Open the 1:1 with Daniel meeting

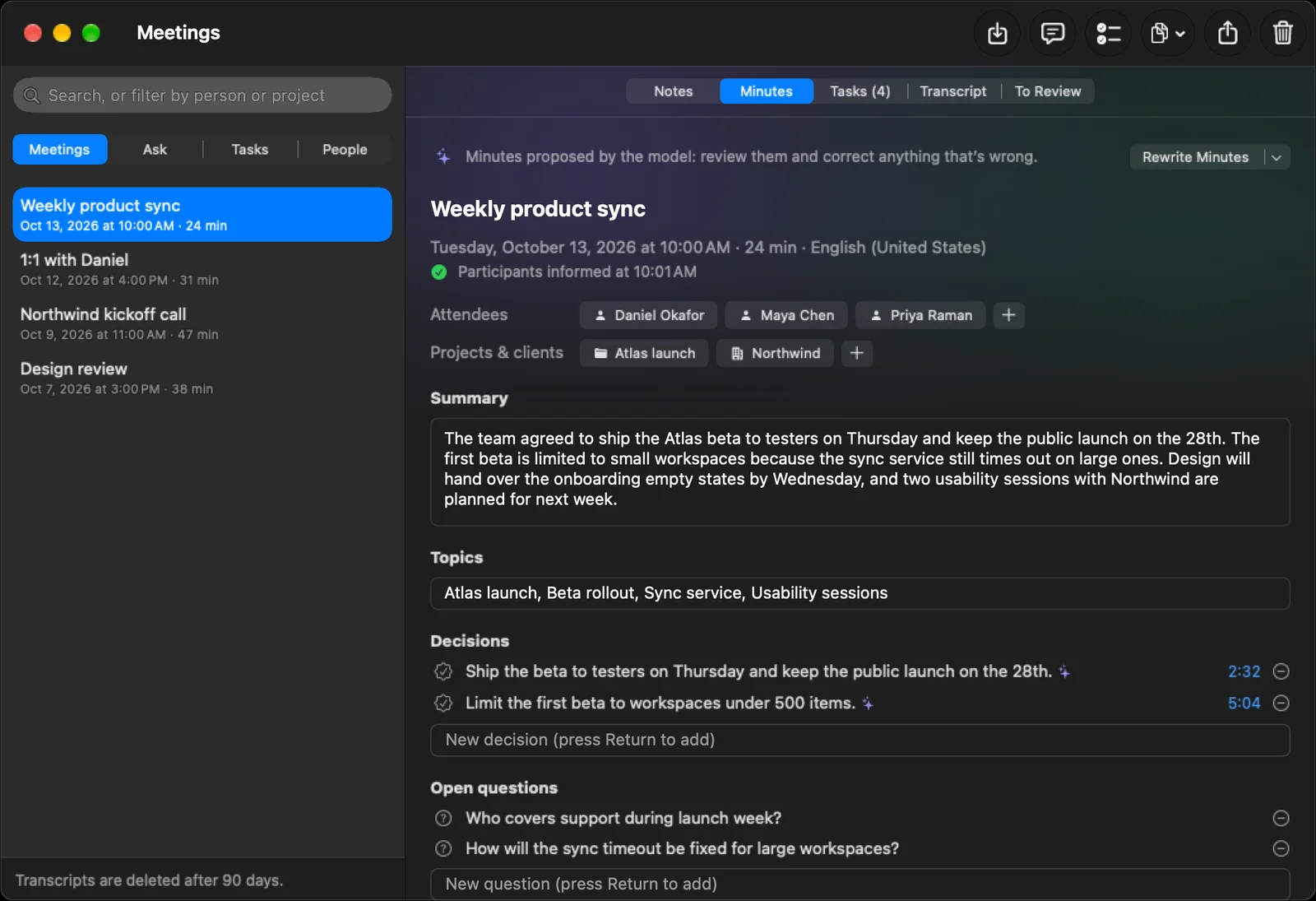(x=202, y=269)
